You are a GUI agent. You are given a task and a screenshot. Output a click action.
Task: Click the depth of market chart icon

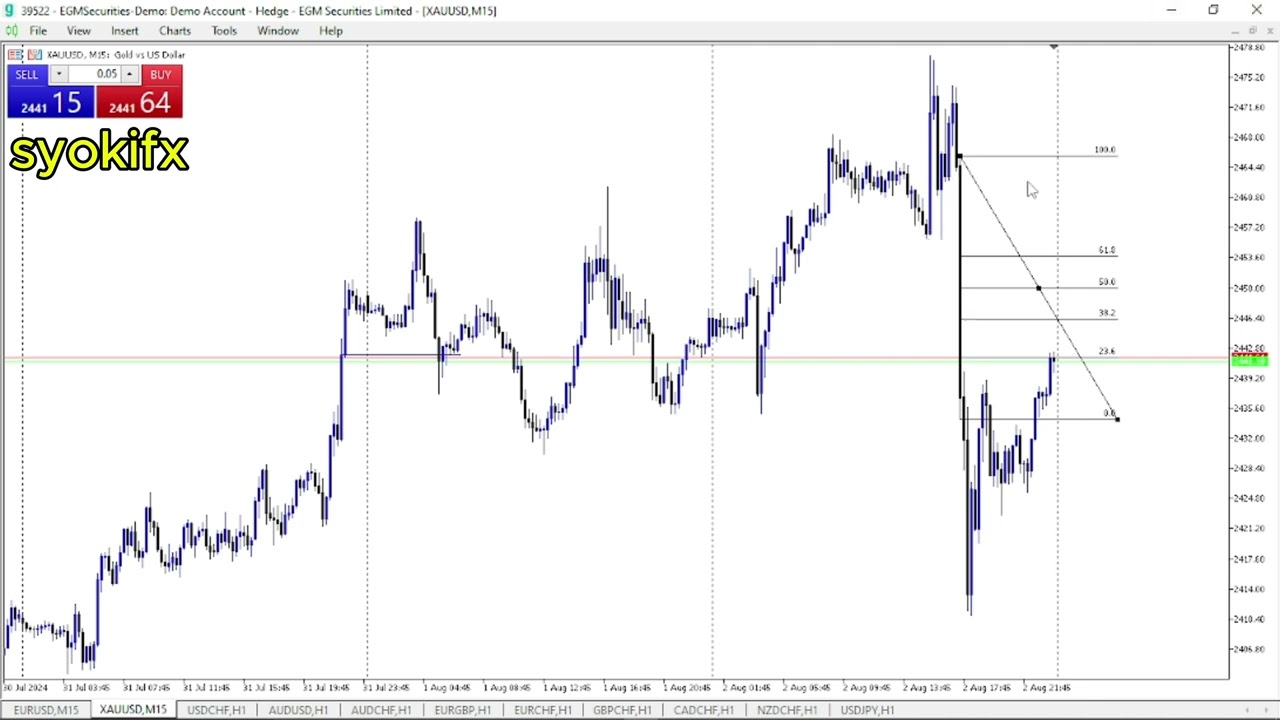click(34, 55)
